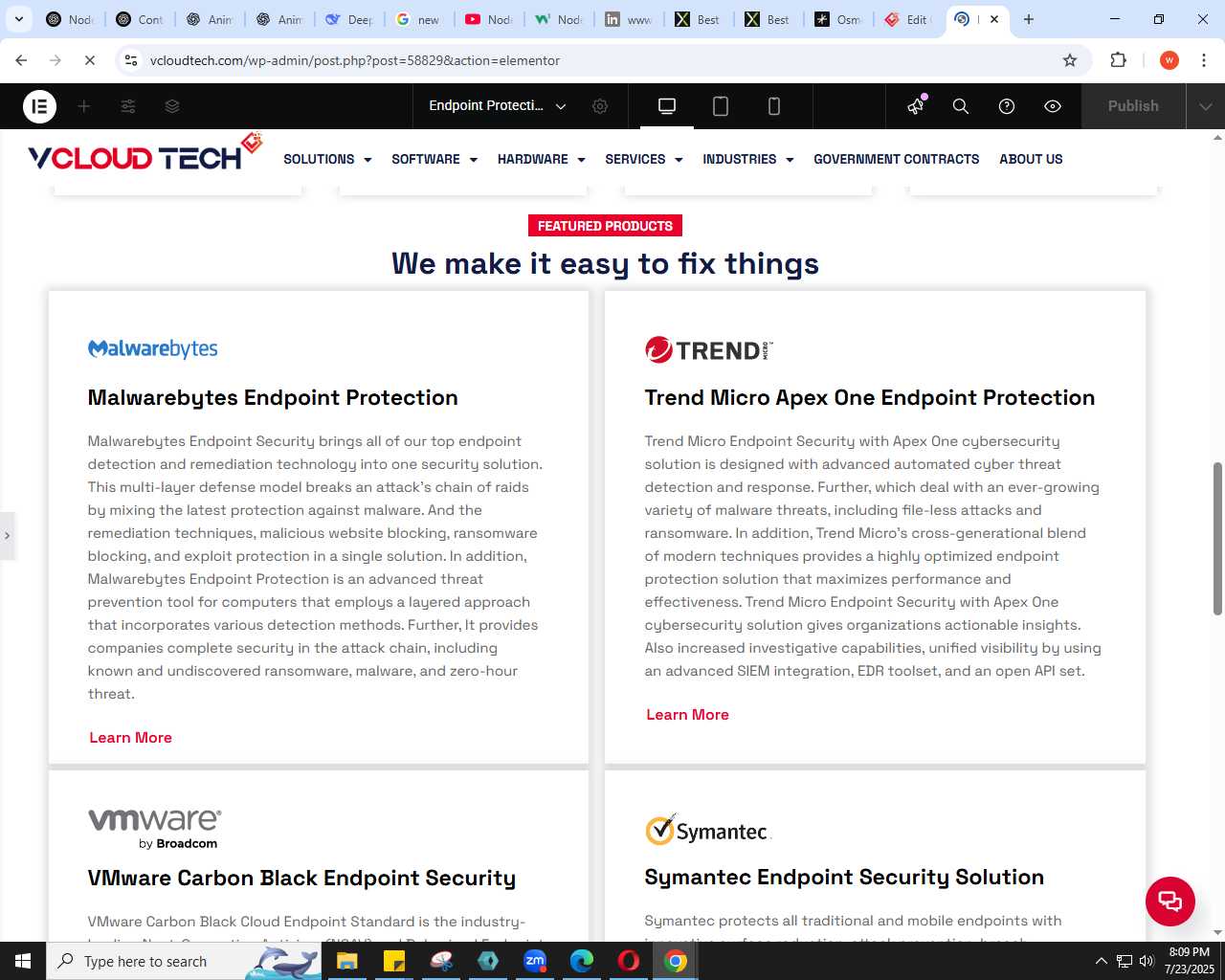Bookmark this page with star icon

(1070, 60)
